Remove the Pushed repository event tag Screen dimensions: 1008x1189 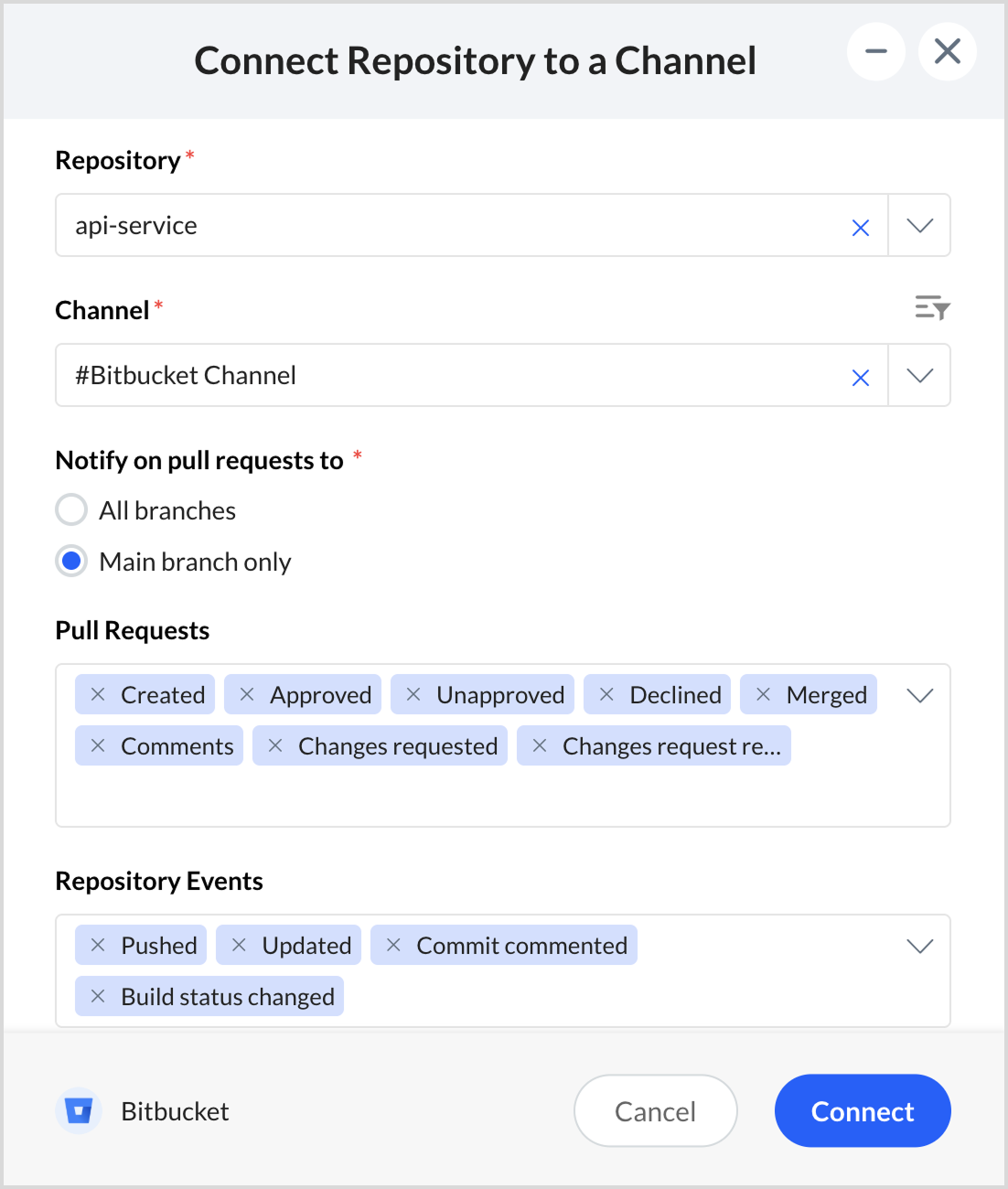(x=98, y=946)
